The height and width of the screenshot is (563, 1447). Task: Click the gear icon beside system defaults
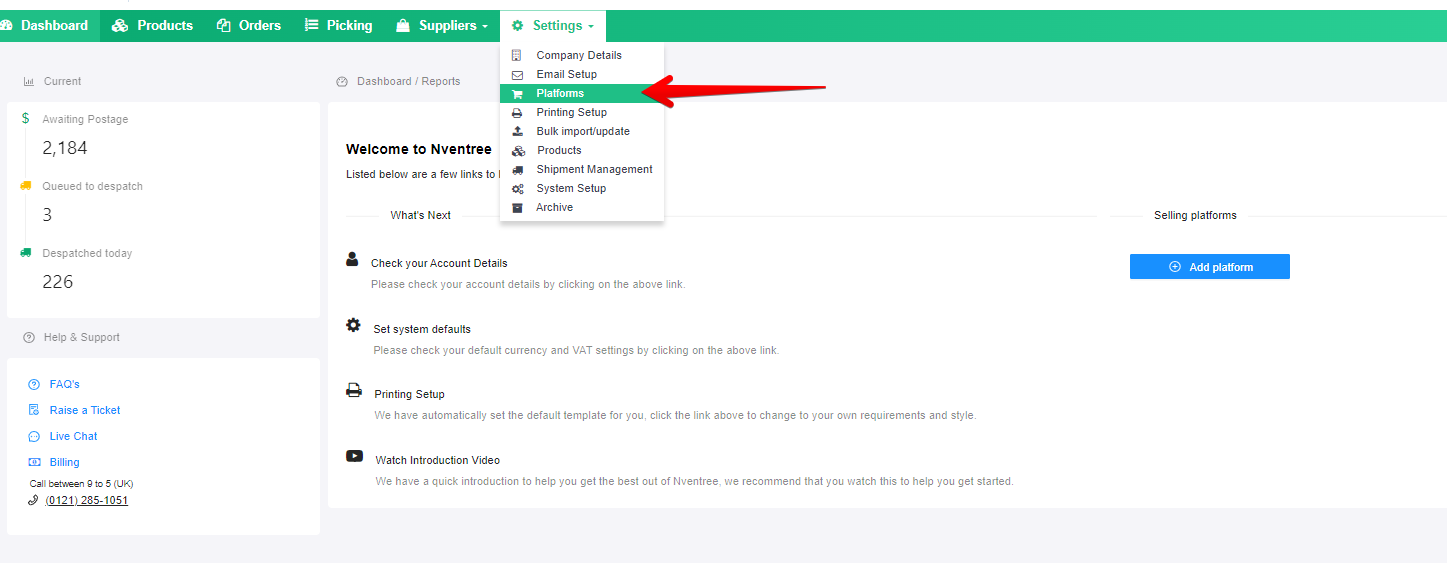pos(353,325)
